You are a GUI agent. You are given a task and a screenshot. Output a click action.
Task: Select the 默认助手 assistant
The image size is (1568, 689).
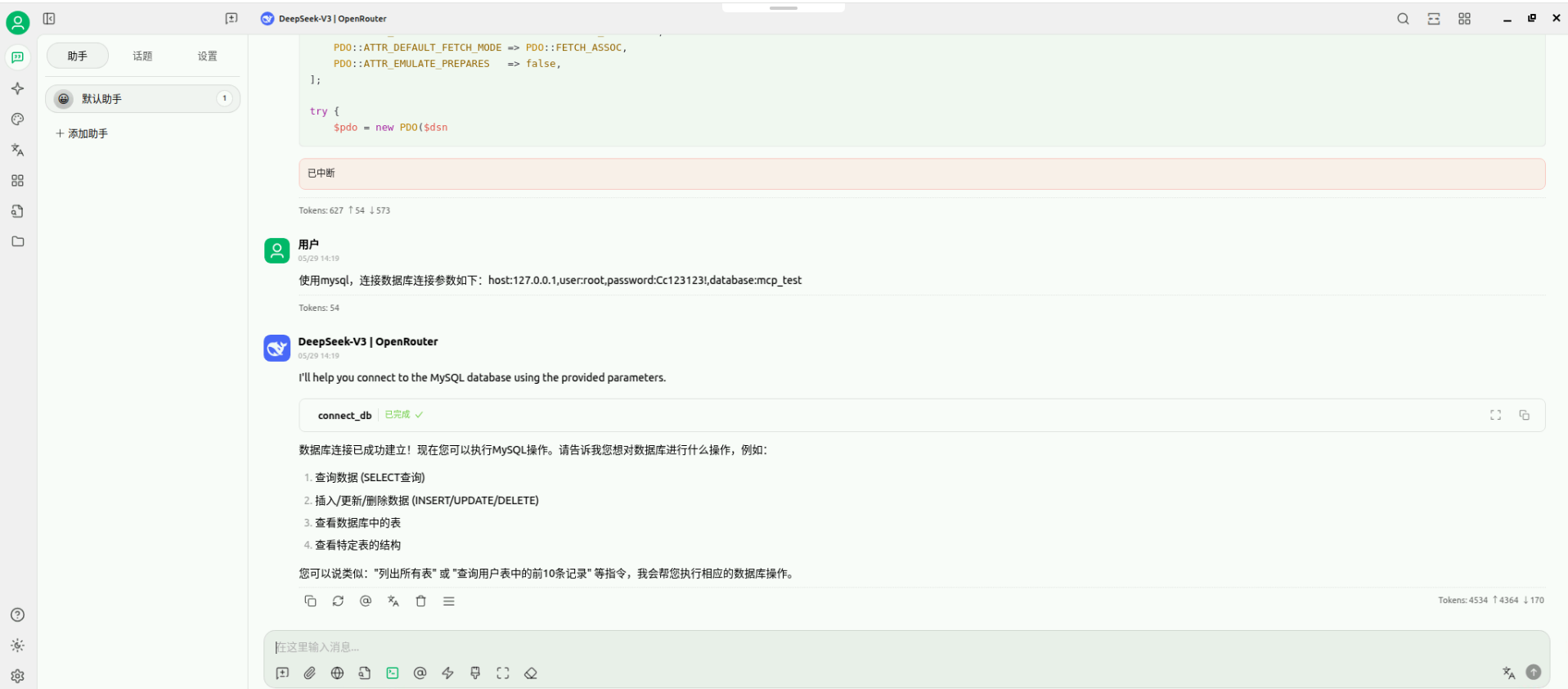(x=142, y=99)
